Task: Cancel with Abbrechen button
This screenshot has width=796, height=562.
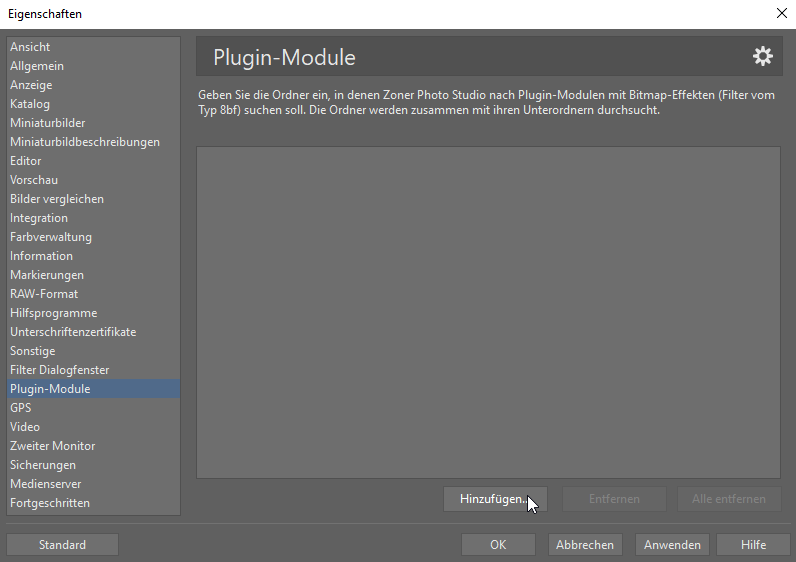Action: [585, 545]
